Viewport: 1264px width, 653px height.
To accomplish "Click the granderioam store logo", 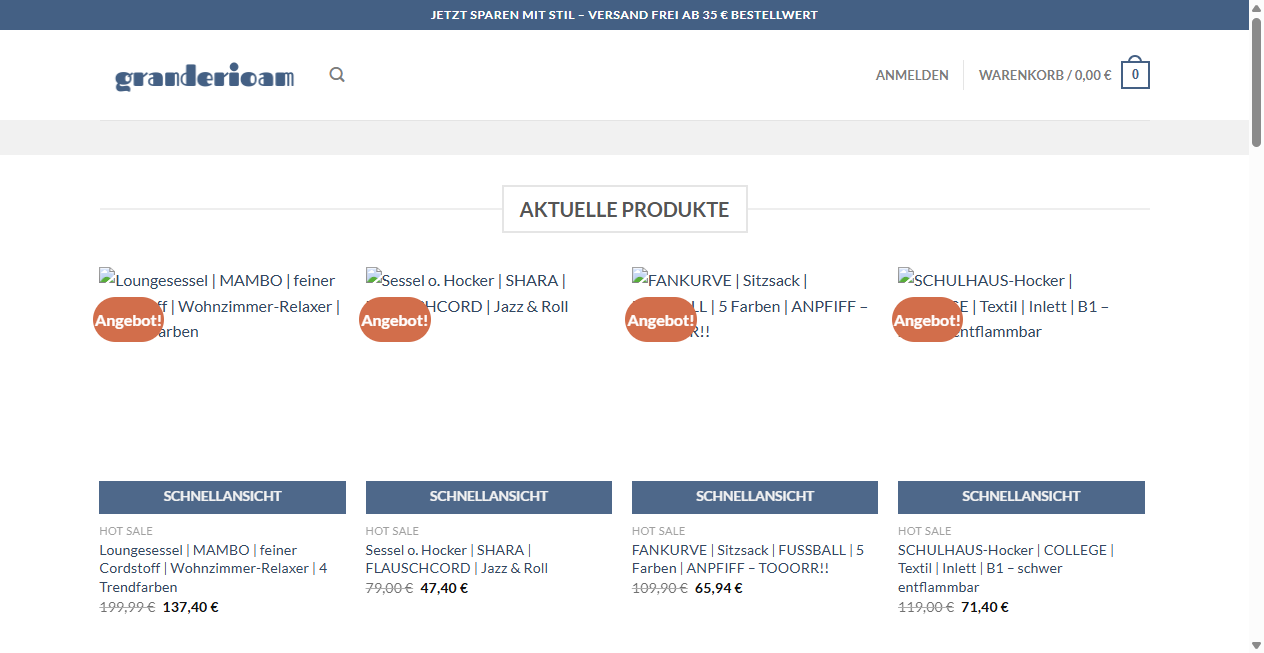I will pos(205,76).
